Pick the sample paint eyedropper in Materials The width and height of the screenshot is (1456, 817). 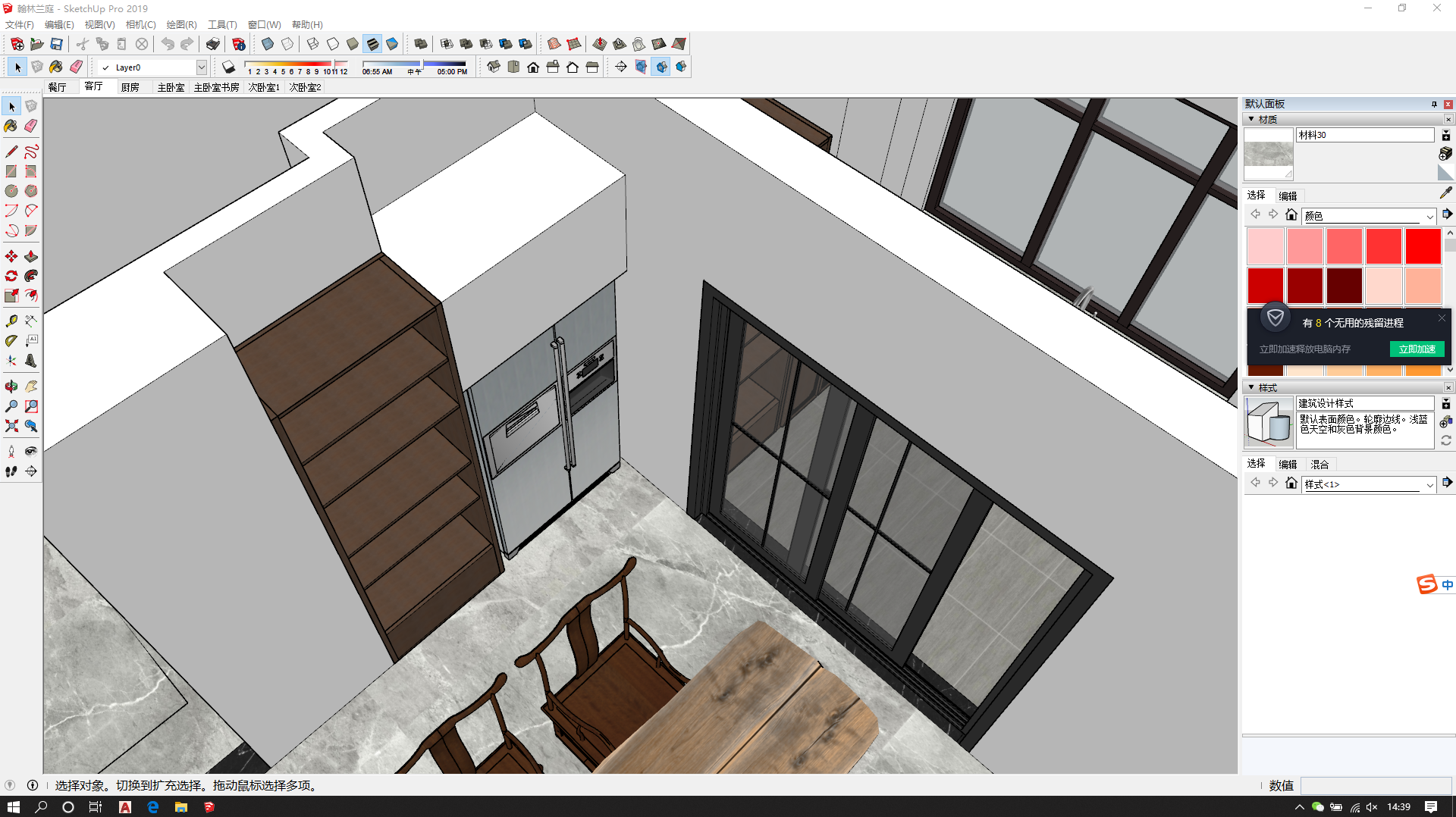pyautogui.click(x=1445, y=193)
